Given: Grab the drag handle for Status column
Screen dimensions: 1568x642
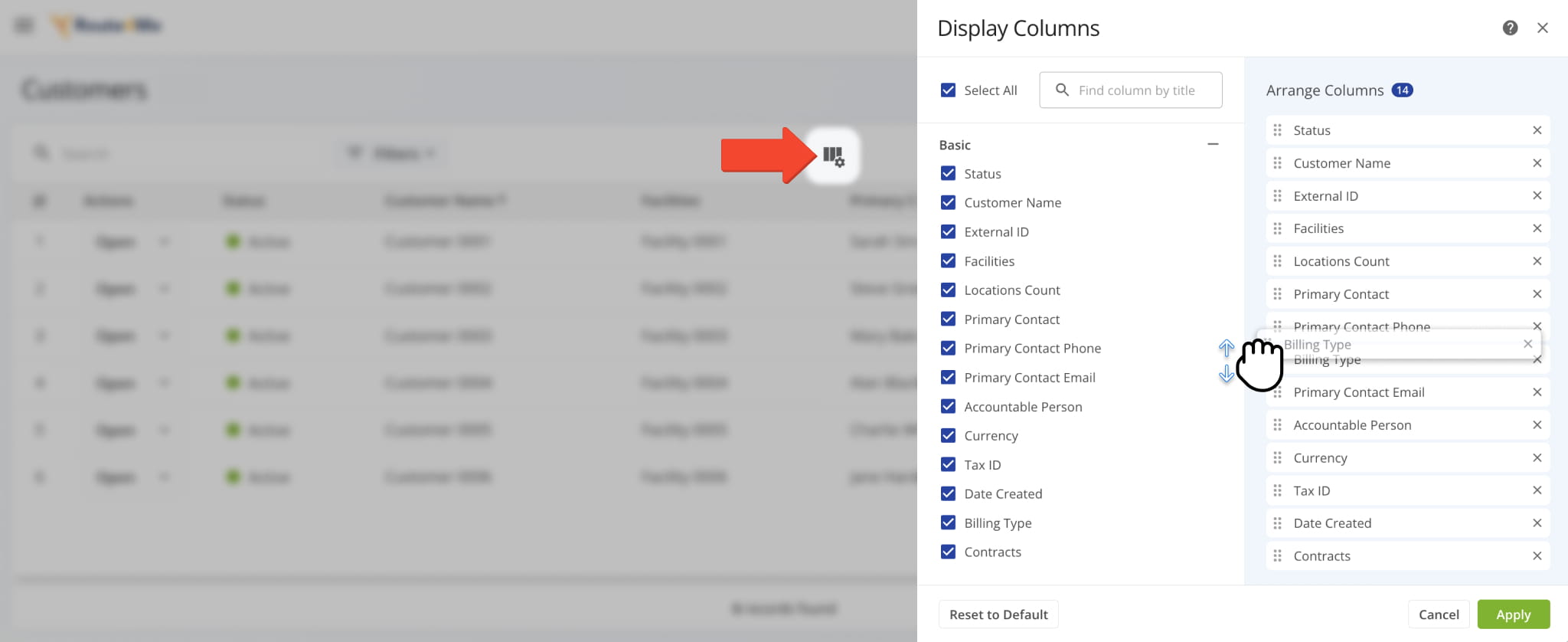Looking at the screenshot, I should point(1277,130).
